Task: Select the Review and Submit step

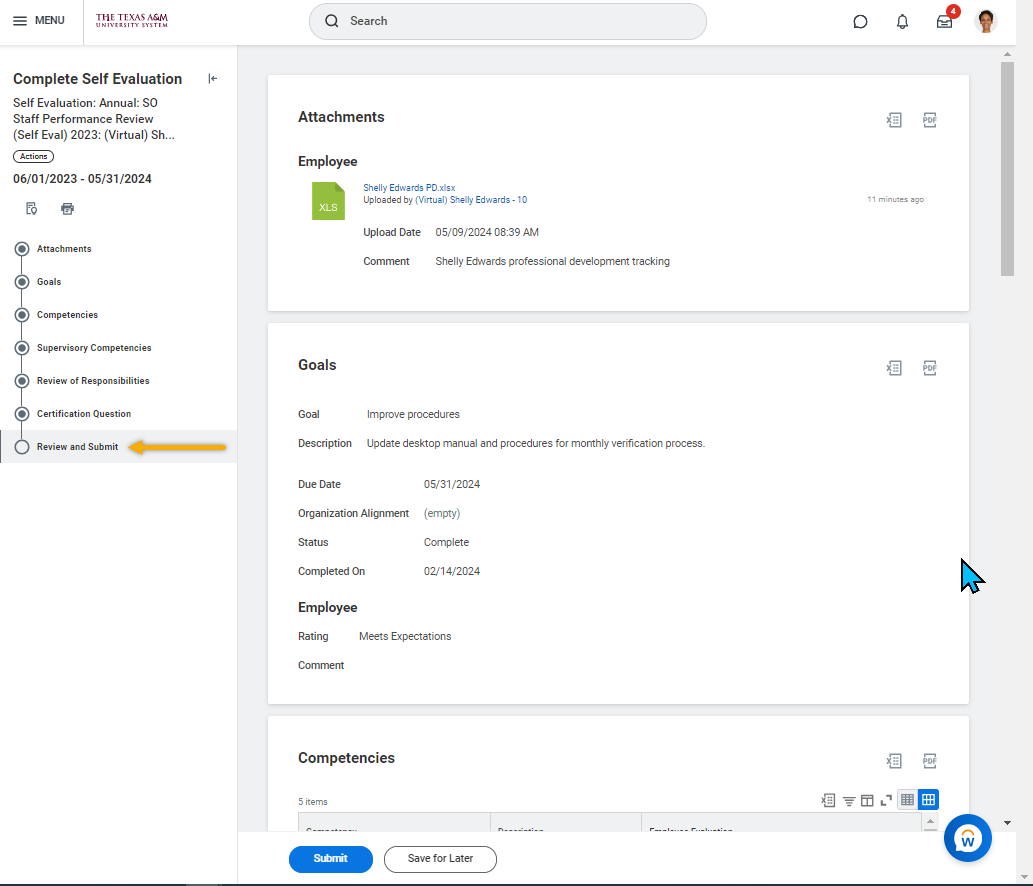Action: pos(77,447)
